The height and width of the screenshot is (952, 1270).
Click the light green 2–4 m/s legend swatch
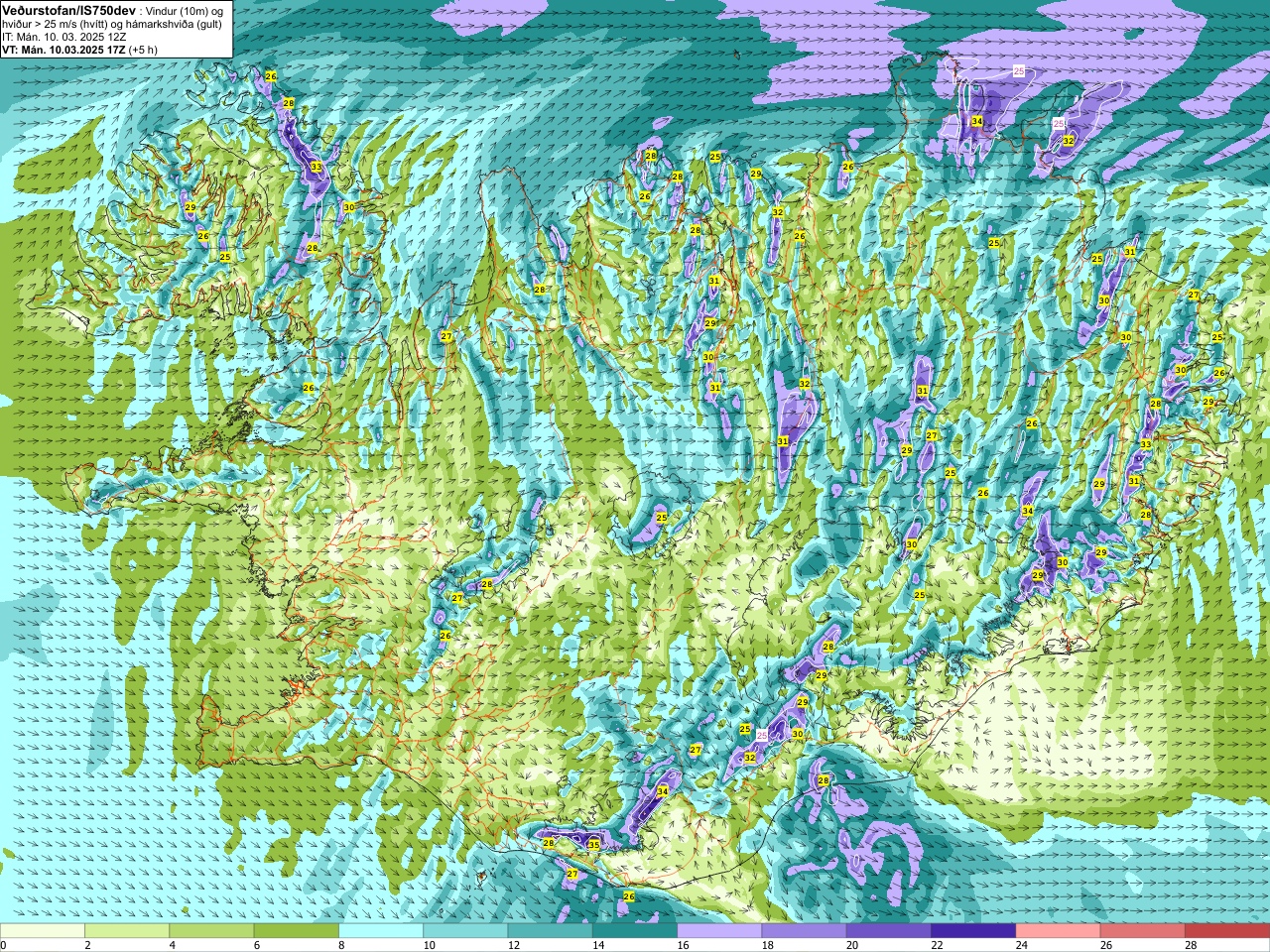pyautogui.click(x=127, y=931)
